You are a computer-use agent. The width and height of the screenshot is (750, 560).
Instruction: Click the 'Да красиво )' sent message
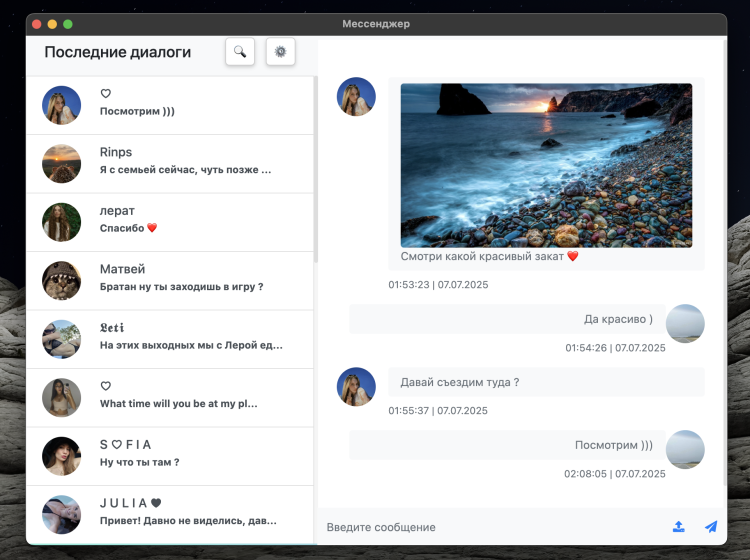[507, 319]
